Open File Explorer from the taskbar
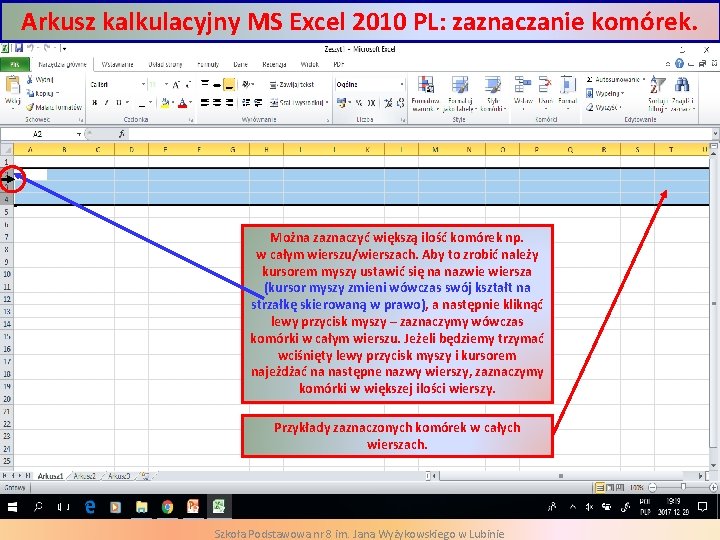This screenshot has width=720, height=540. point(141,507)
